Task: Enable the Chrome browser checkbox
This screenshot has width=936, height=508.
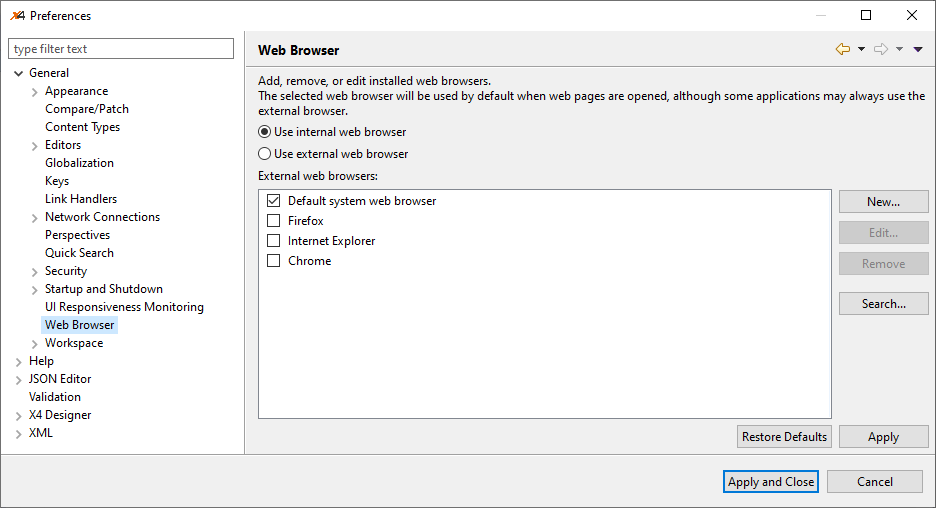Action: (x=274, y=261)
